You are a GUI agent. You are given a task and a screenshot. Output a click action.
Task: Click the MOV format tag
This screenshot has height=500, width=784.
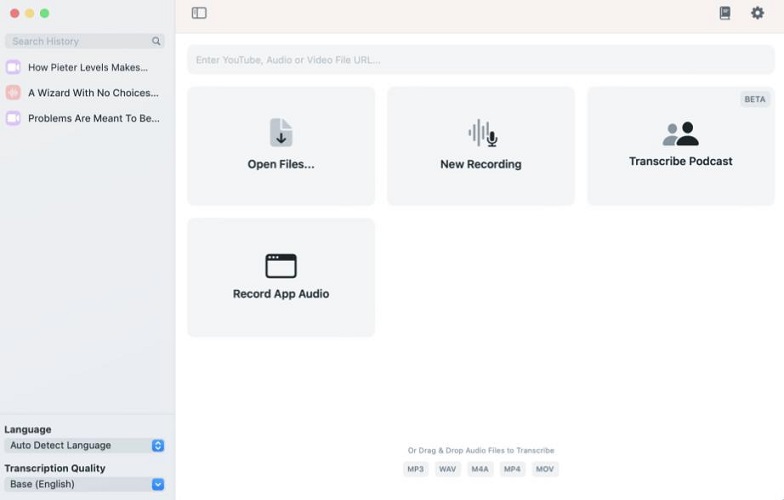click(545, 469)
